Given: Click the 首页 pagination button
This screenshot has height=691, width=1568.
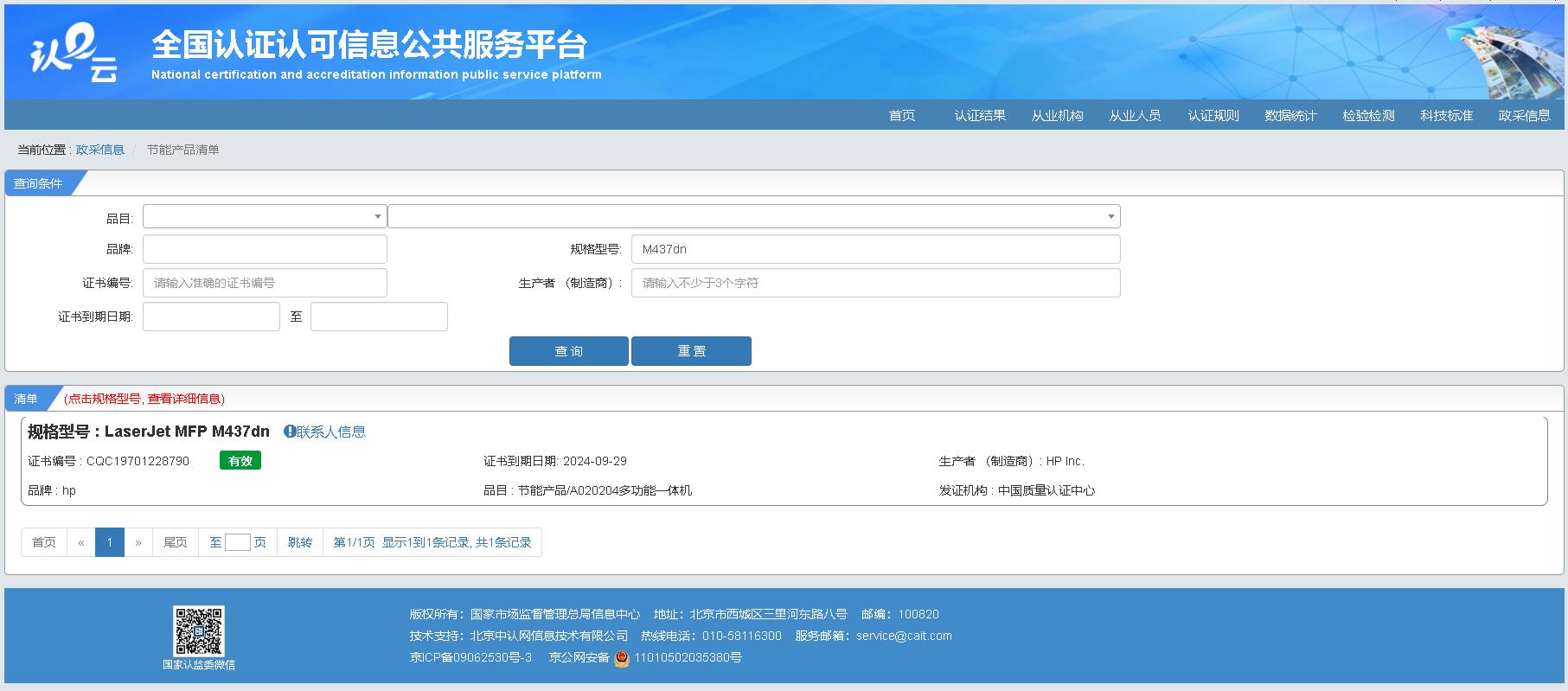Looking at the screenshot, I should point(44,542).
